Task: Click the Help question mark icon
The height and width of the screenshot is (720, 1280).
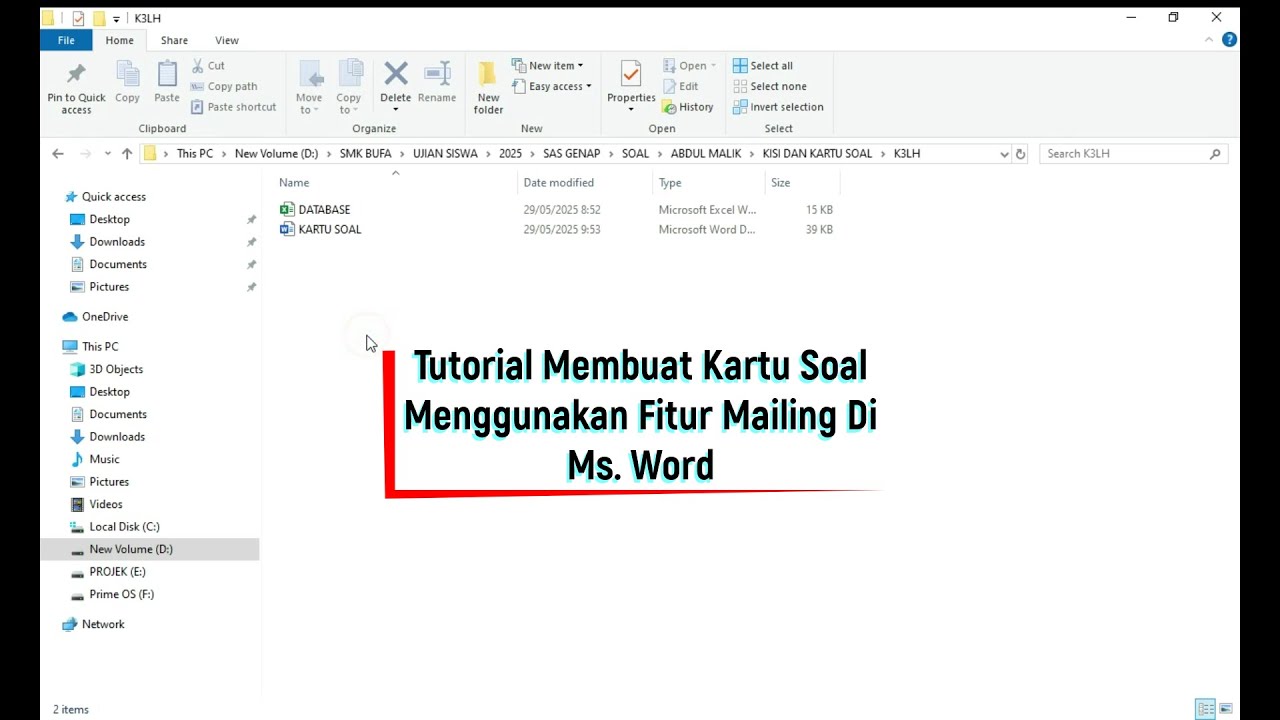Action: (1229, 40)
